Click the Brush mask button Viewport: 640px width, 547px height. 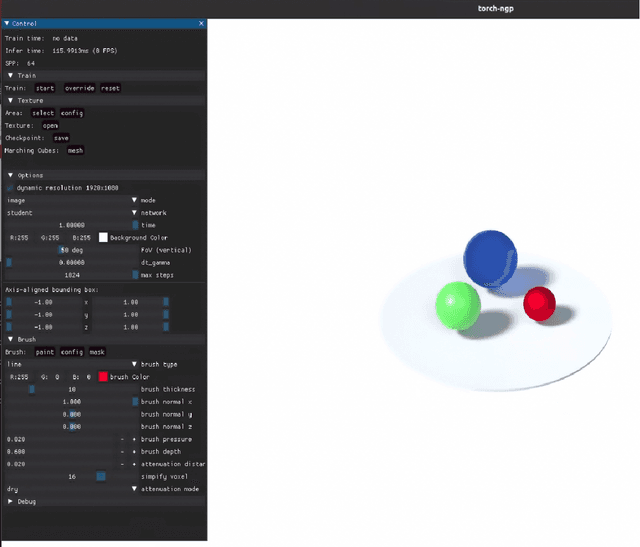coord(97,352)
